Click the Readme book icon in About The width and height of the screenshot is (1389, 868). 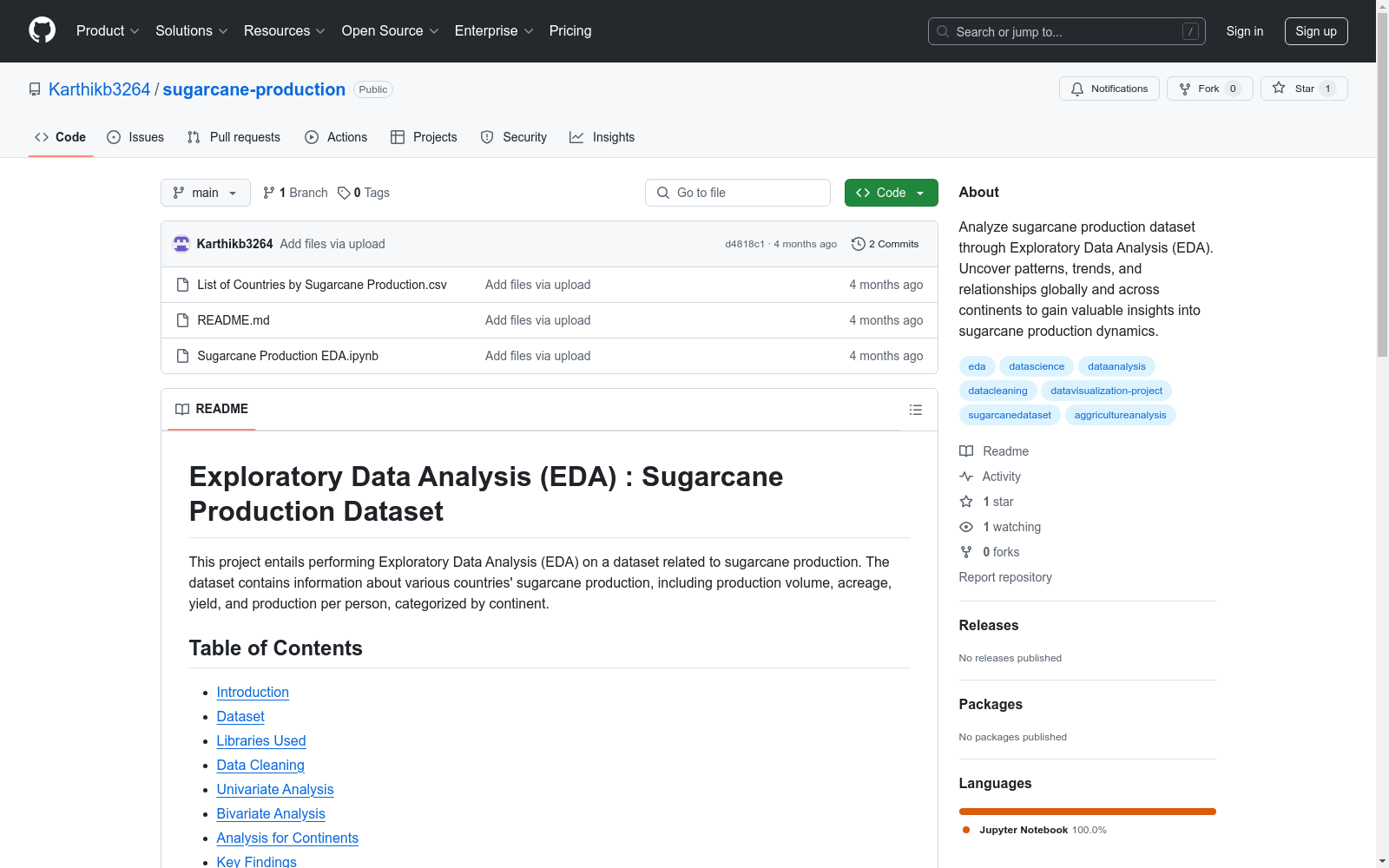point(966,451)
